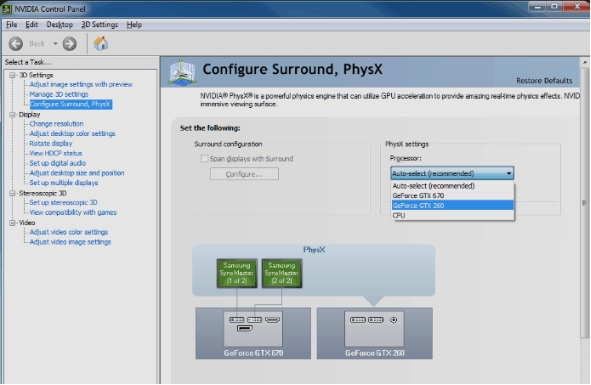
Task: Open Adjust video image settings
Action: [x=70, y=242]
